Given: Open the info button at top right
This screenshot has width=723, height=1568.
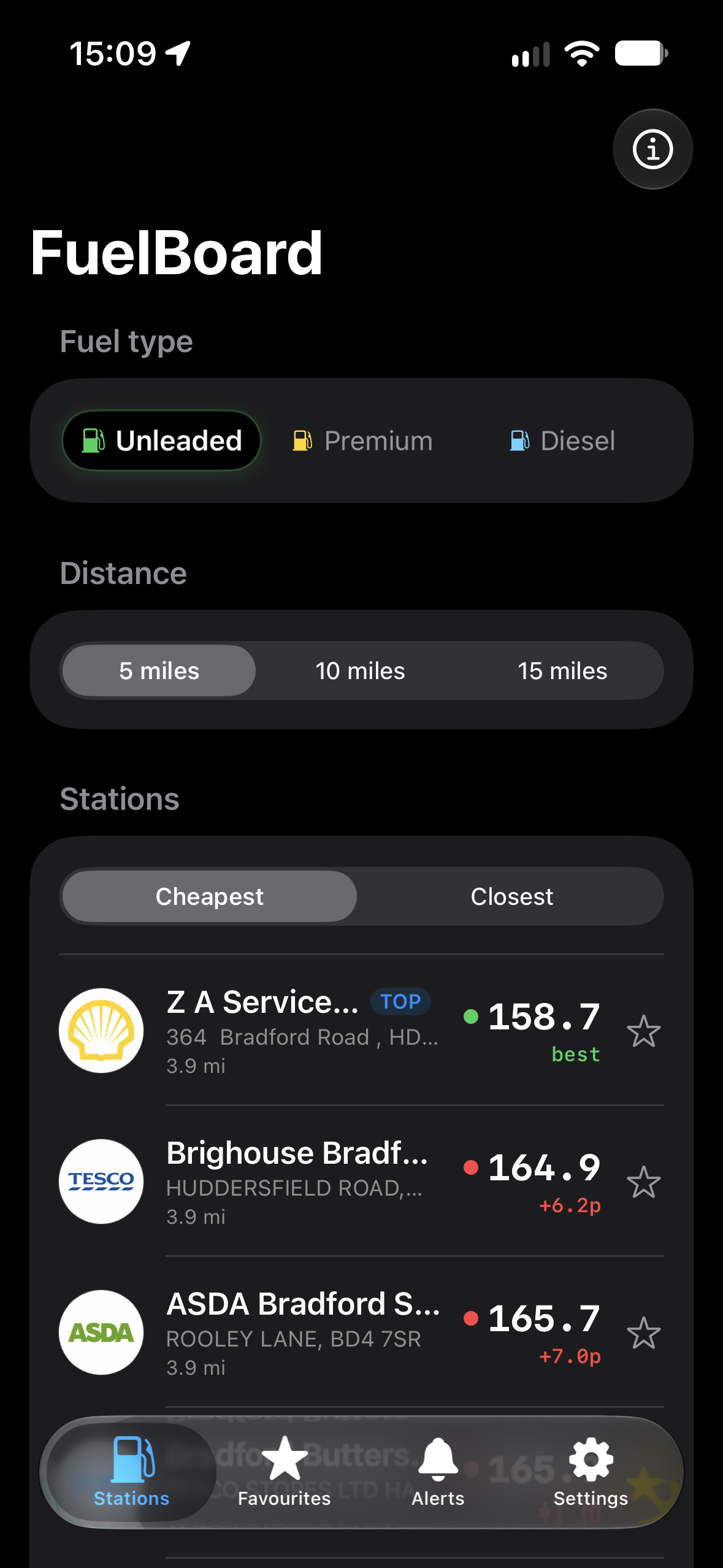Looking at the screenshot, I should click(652, 149).
